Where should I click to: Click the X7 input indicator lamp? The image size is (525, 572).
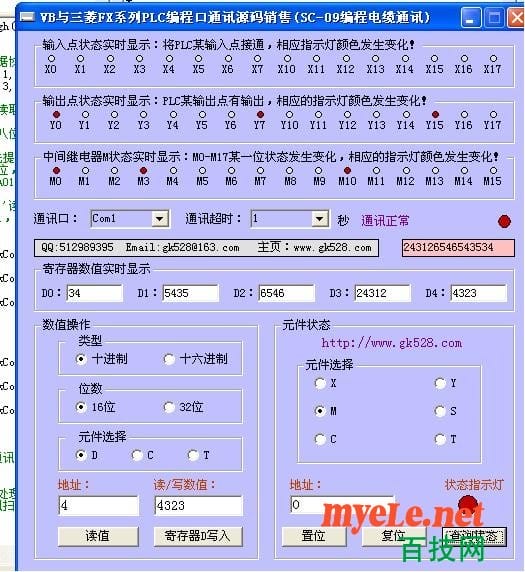[258, 58]
